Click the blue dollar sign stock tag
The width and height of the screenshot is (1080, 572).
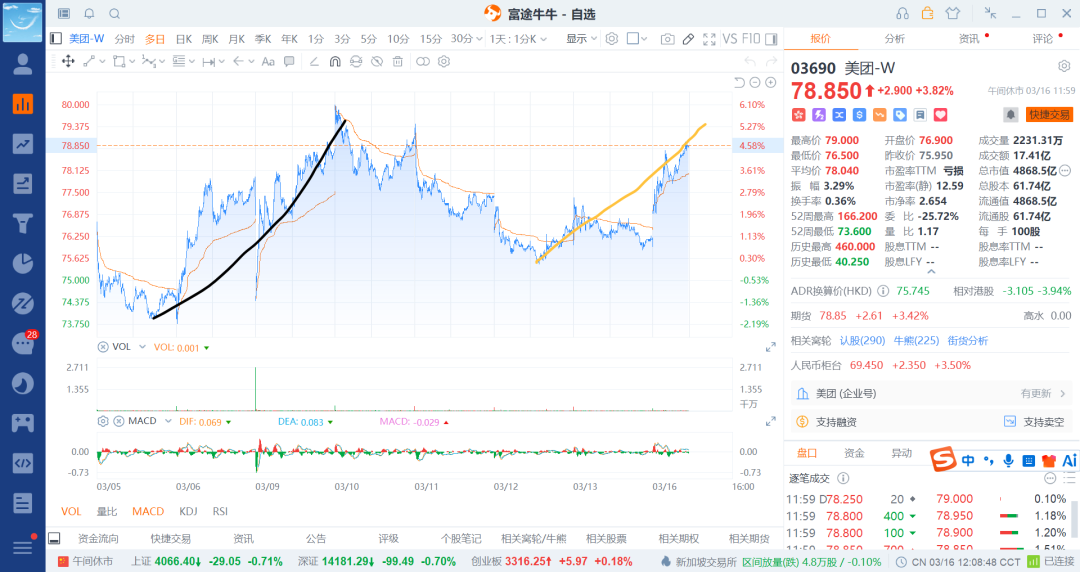pos(859,114)
